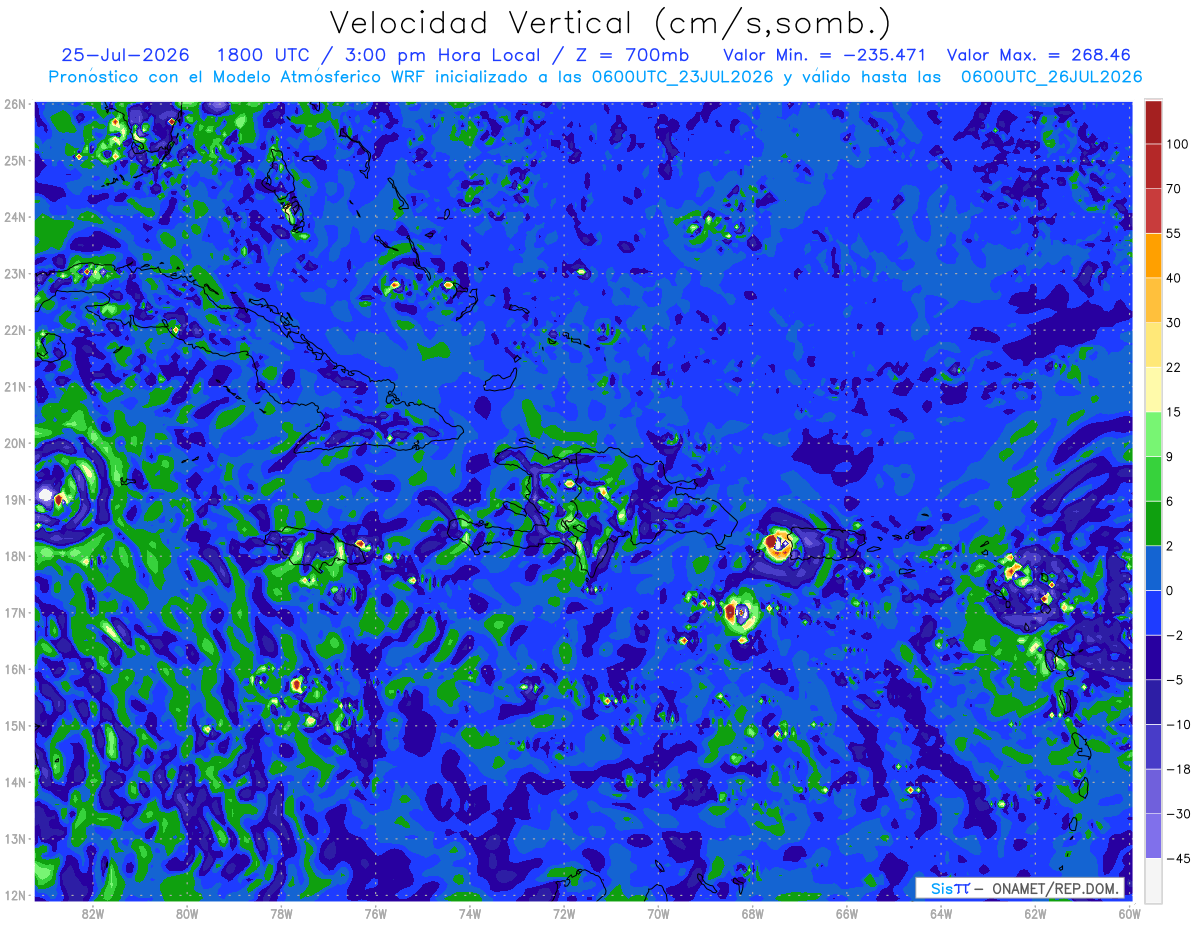Click the colorbar label '40'

click(x=1174, y=277)
